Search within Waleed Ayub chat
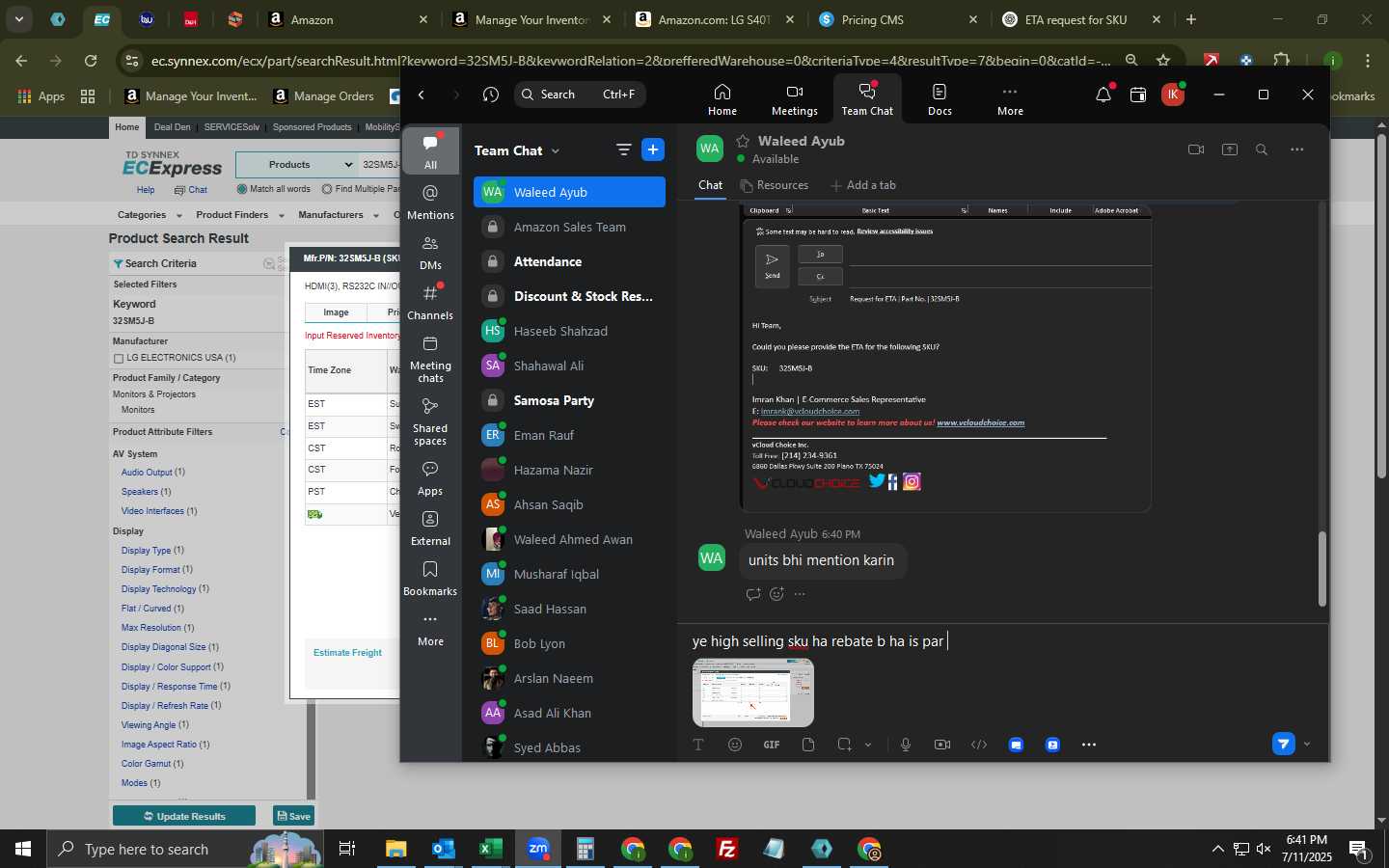Image resolution: width=1389 pixels, height=868 pixels. 1262,149
